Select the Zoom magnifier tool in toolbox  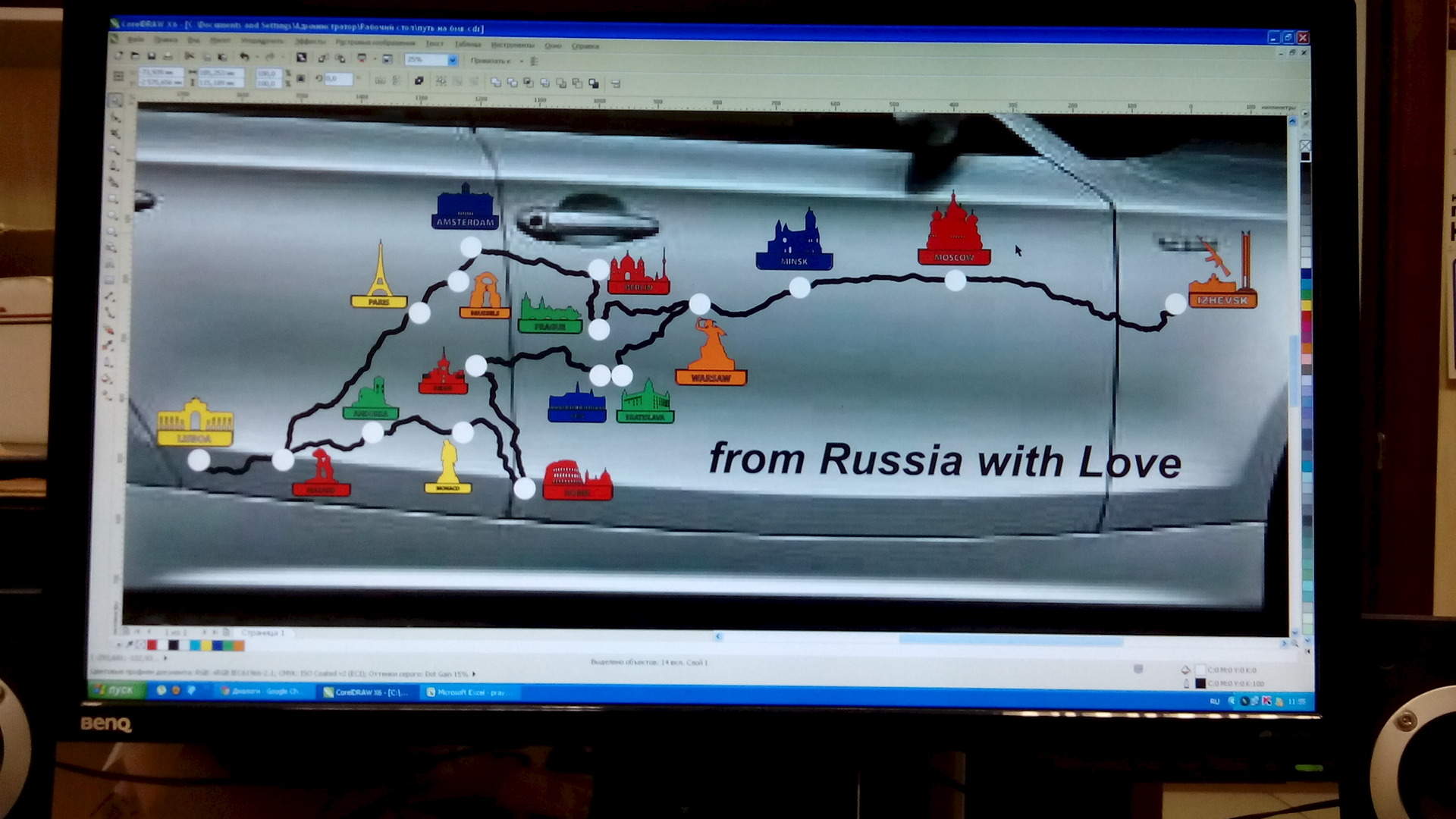point(115,149)
